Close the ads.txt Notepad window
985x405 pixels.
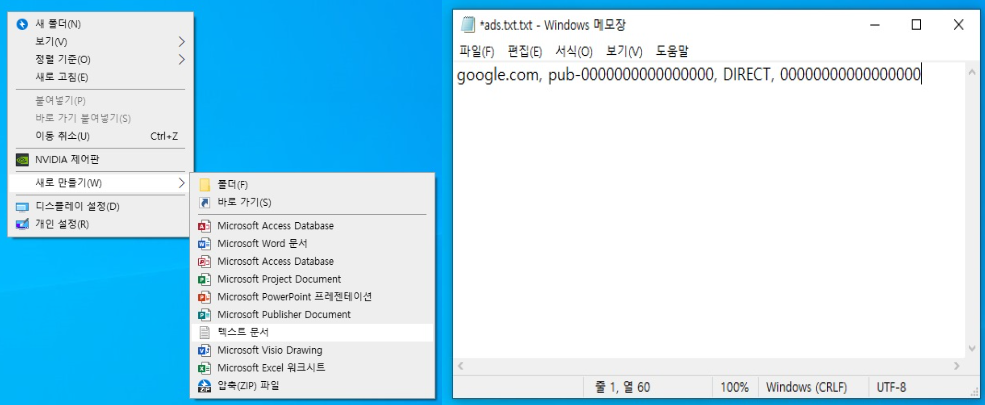point(958,25)
